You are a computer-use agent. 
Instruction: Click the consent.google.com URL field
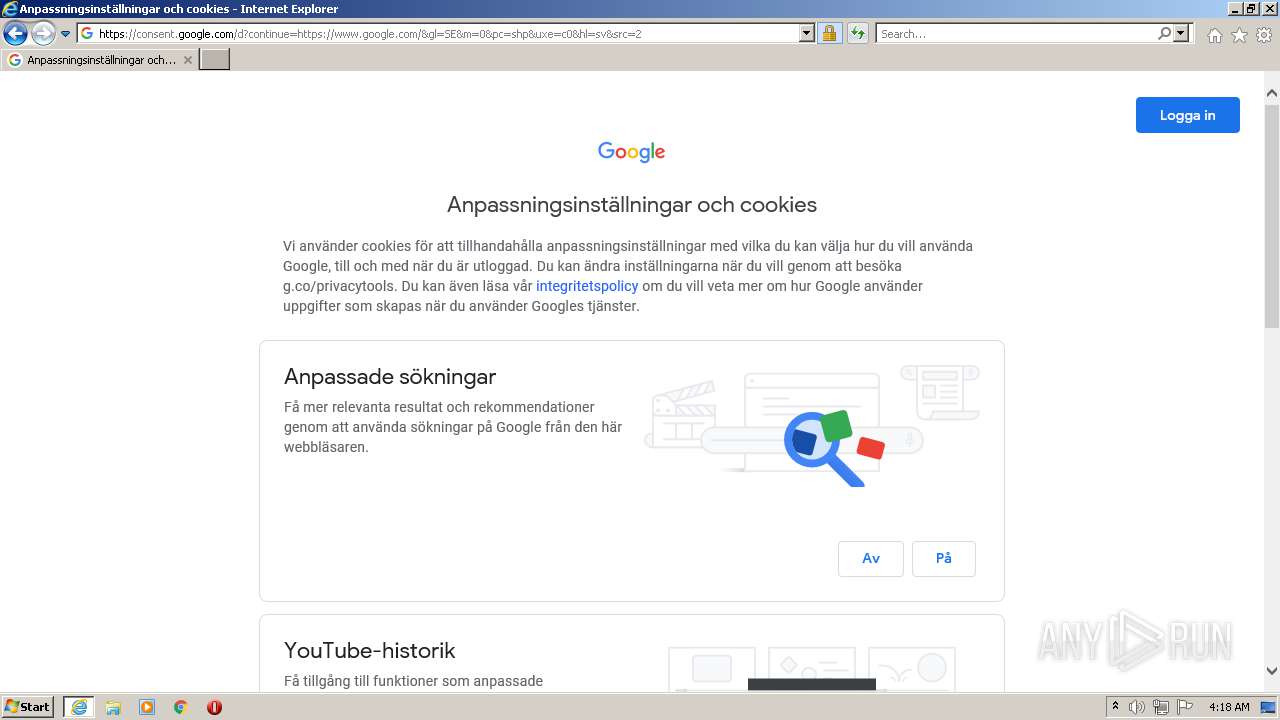(447, 33)
